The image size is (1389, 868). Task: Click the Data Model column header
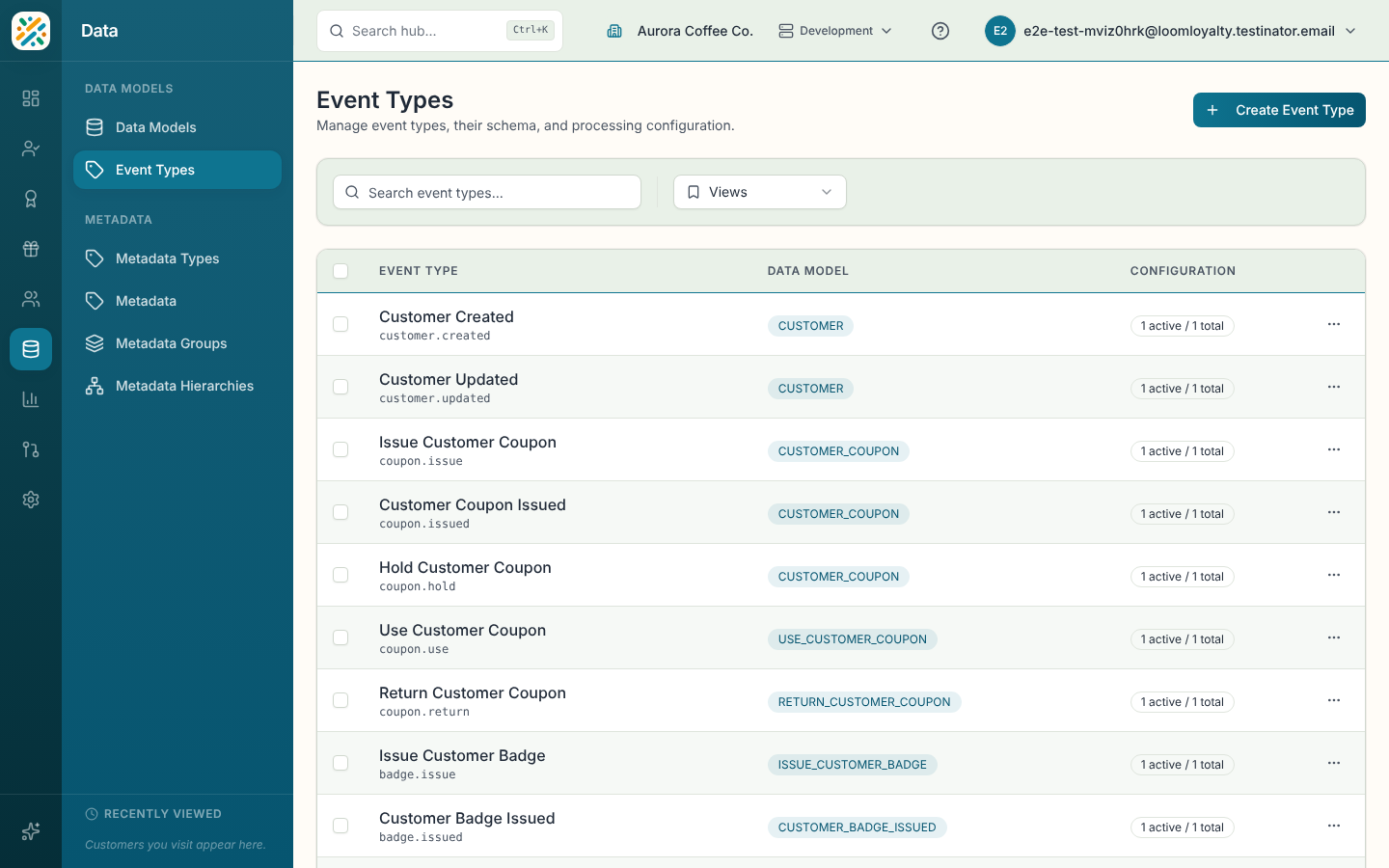coord(808,271)
